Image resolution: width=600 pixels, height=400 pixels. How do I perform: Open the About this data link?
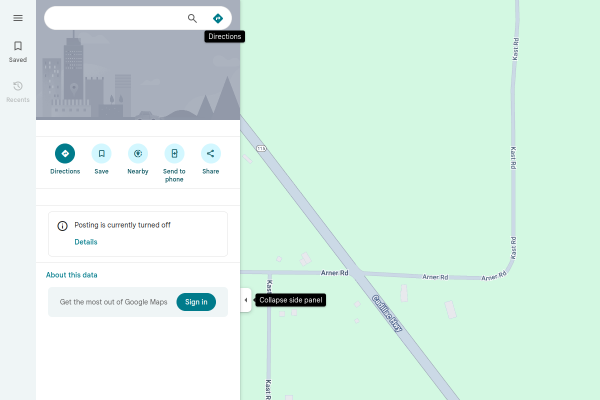point(72,275)
